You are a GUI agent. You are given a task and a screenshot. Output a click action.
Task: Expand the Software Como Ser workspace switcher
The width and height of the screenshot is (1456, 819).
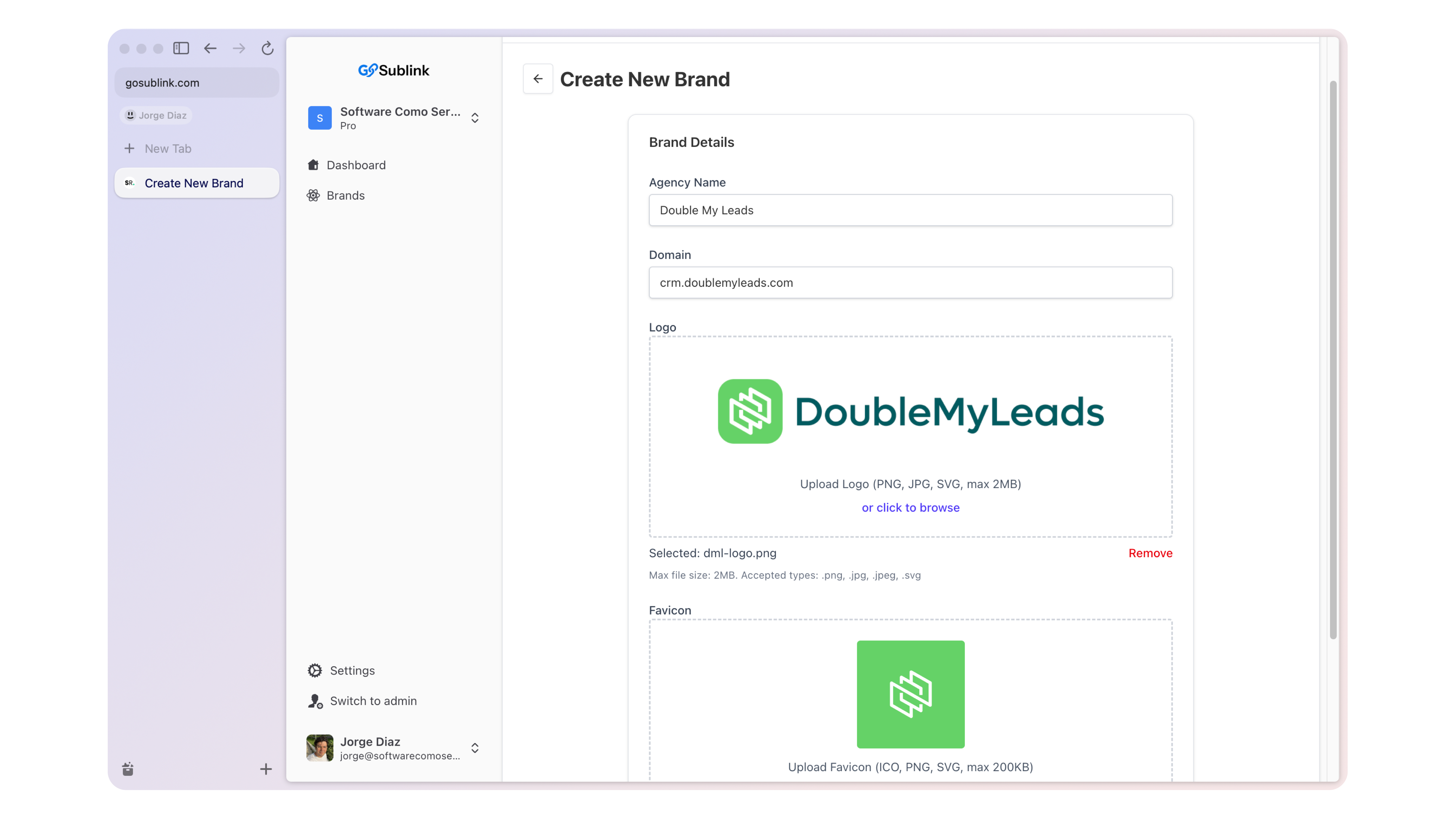click(x=475, y=118)
